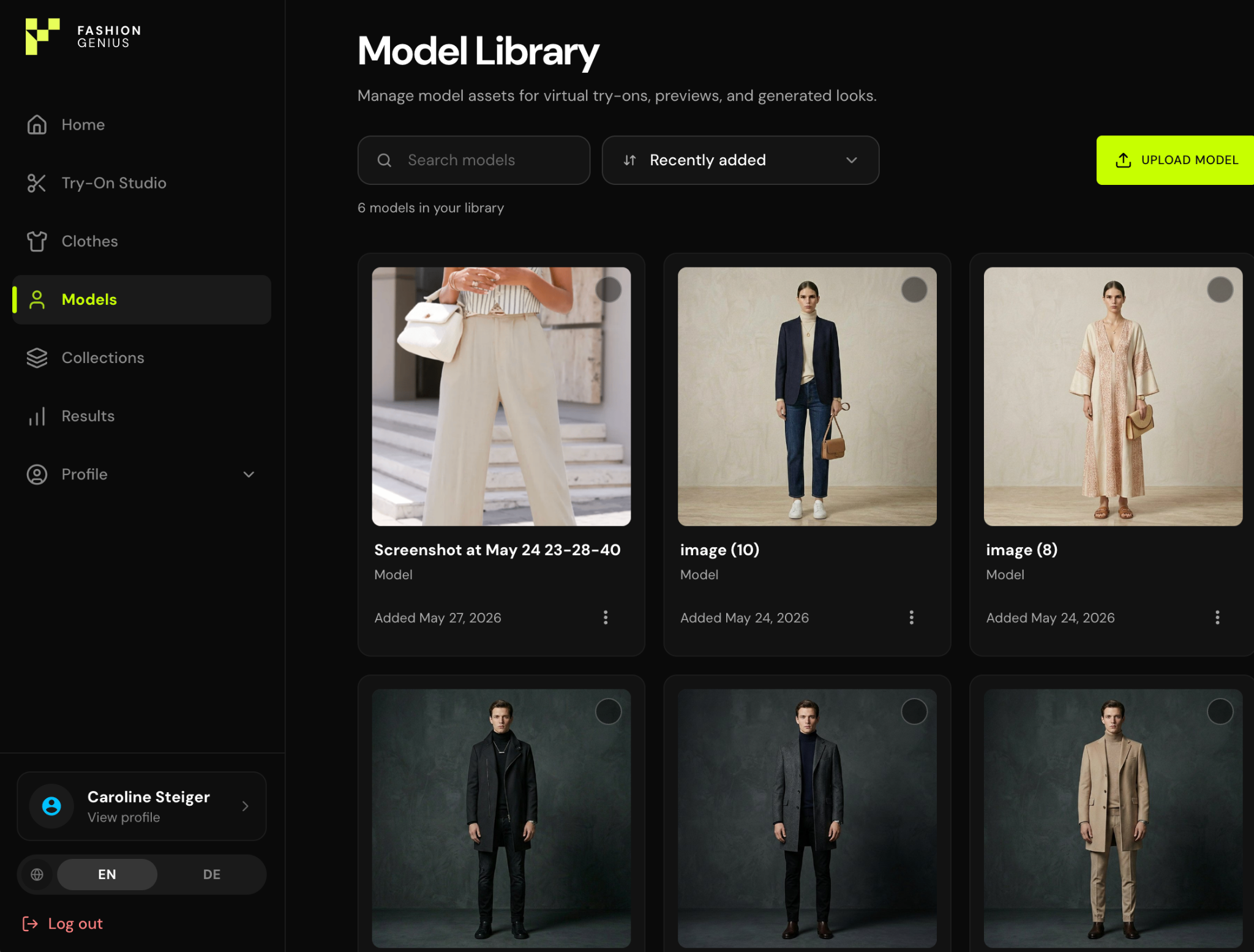This screenshot has width=1254, height=952.
Task: Click the upload arrow icon
Action: pyautogui.click(x=1124, y=160)
